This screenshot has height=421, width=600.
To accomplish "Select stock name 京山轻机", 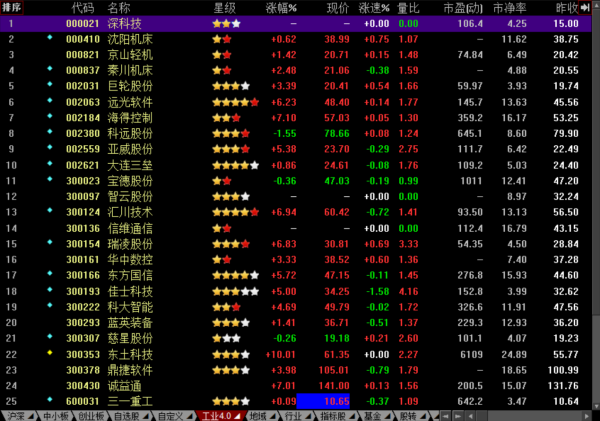I will (130, 55).
